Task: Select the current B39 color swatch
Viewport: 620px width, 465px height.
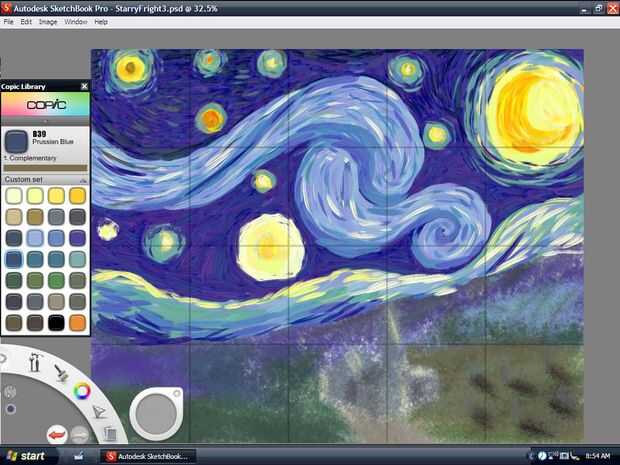Action: pyautogui.click(x=16, y=142)
